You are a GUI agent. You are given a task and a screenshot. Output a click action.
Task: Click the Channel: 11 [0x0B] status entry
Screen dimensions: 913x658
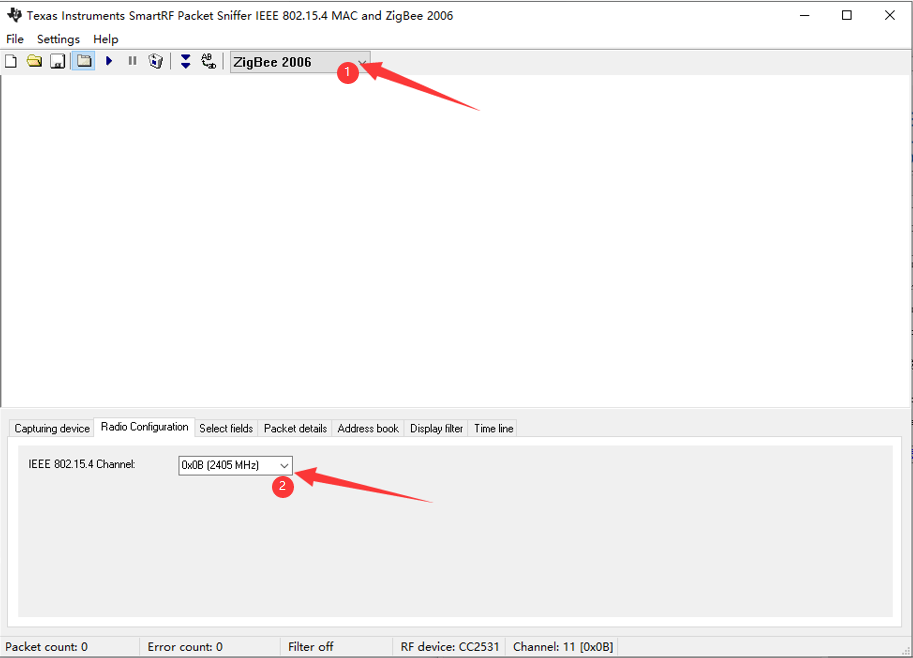[x=563, y=646]
